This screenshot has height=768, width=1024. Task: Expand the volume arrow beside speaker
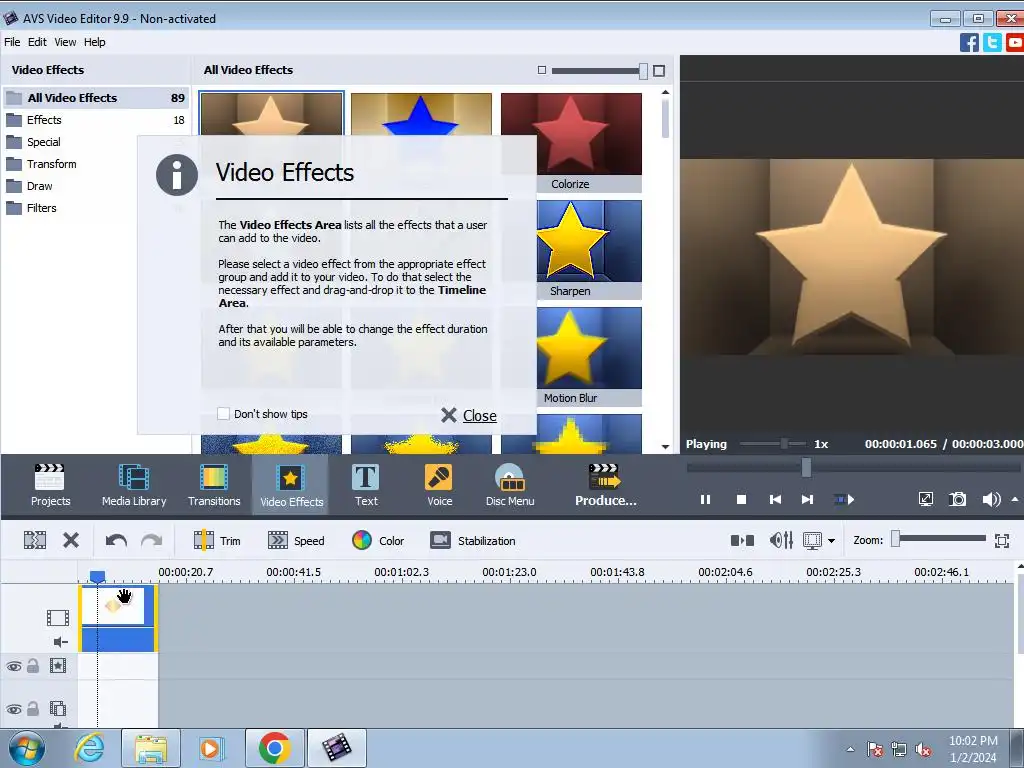[x=1015, y=500]
